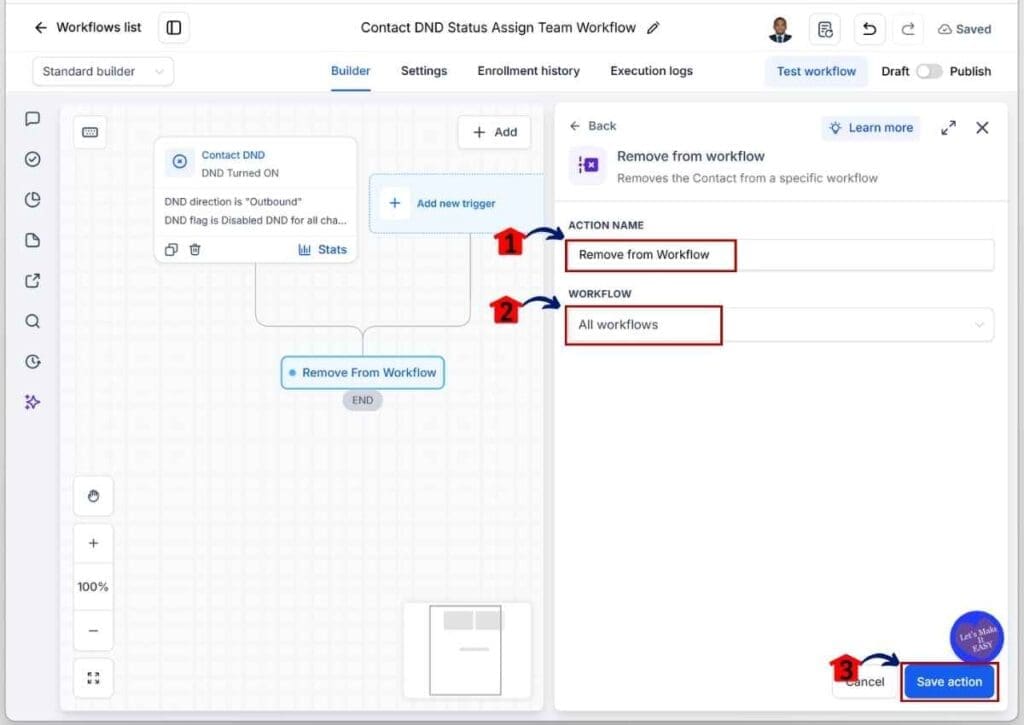
Task: Click the Cancel button
Action: [863, 682]
